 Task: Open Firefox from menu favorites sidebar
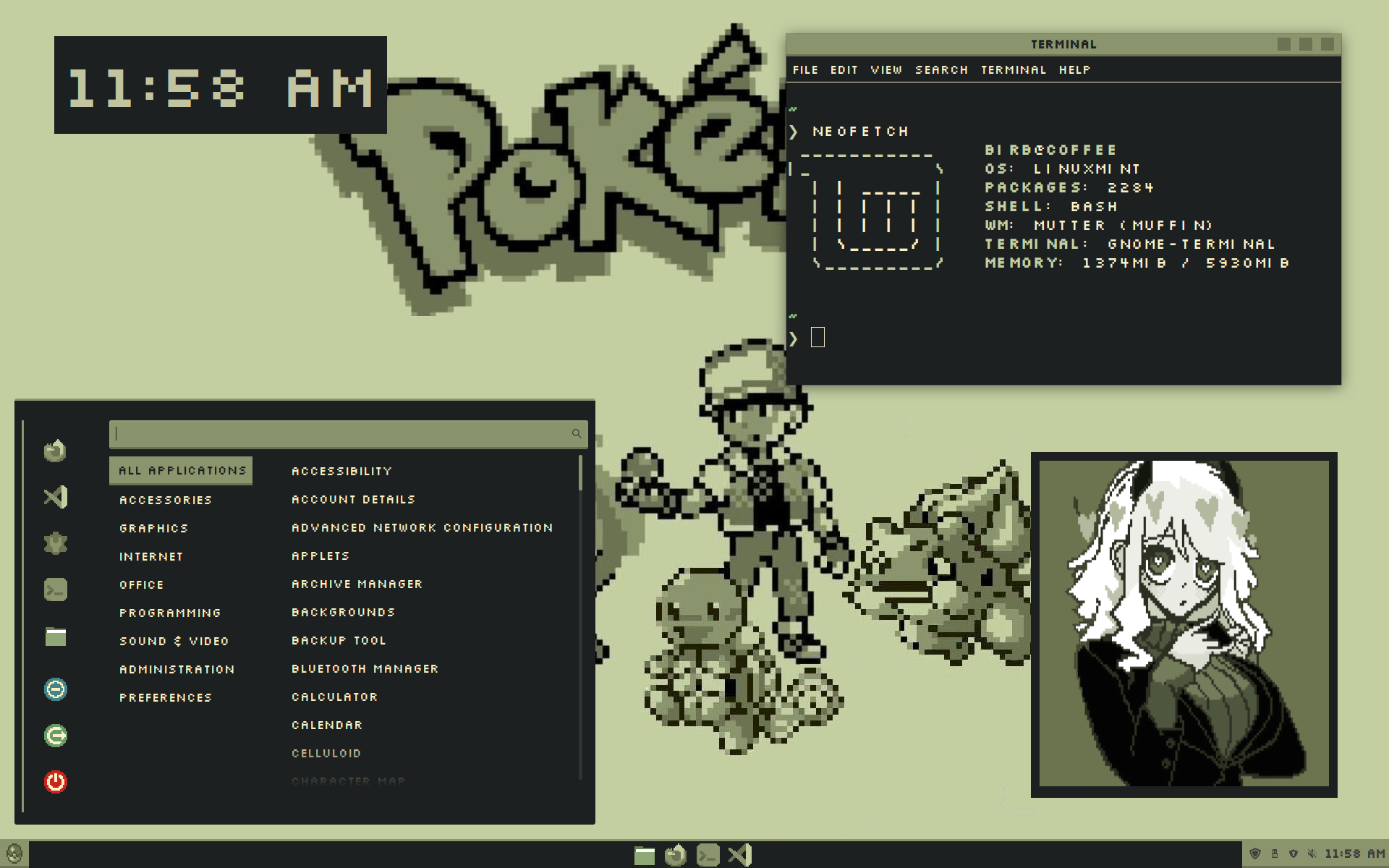(x=55, y=451)
